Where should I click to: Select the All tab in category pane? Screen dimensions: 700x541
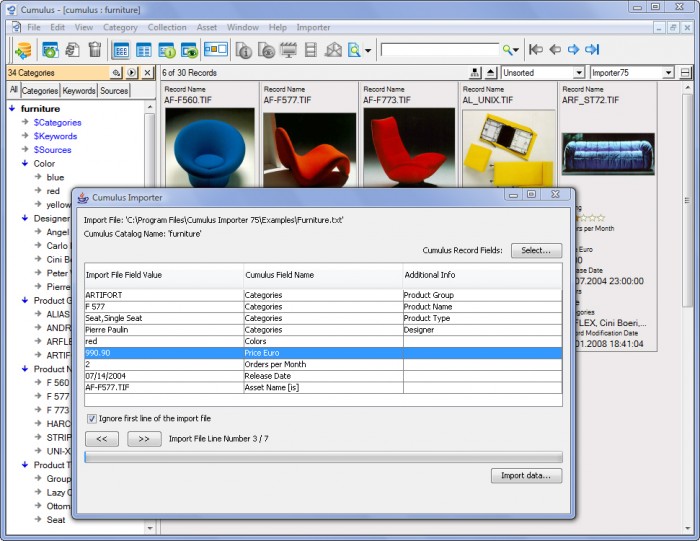[14, 90]
